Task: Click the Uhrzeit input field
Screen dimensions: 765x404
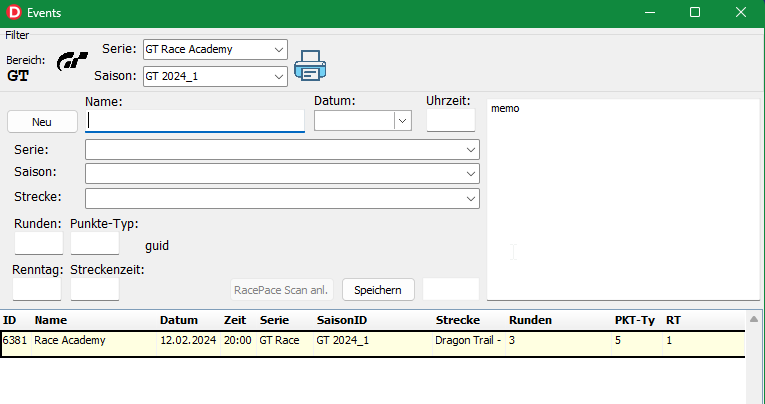Action: (x=450, y=121)
